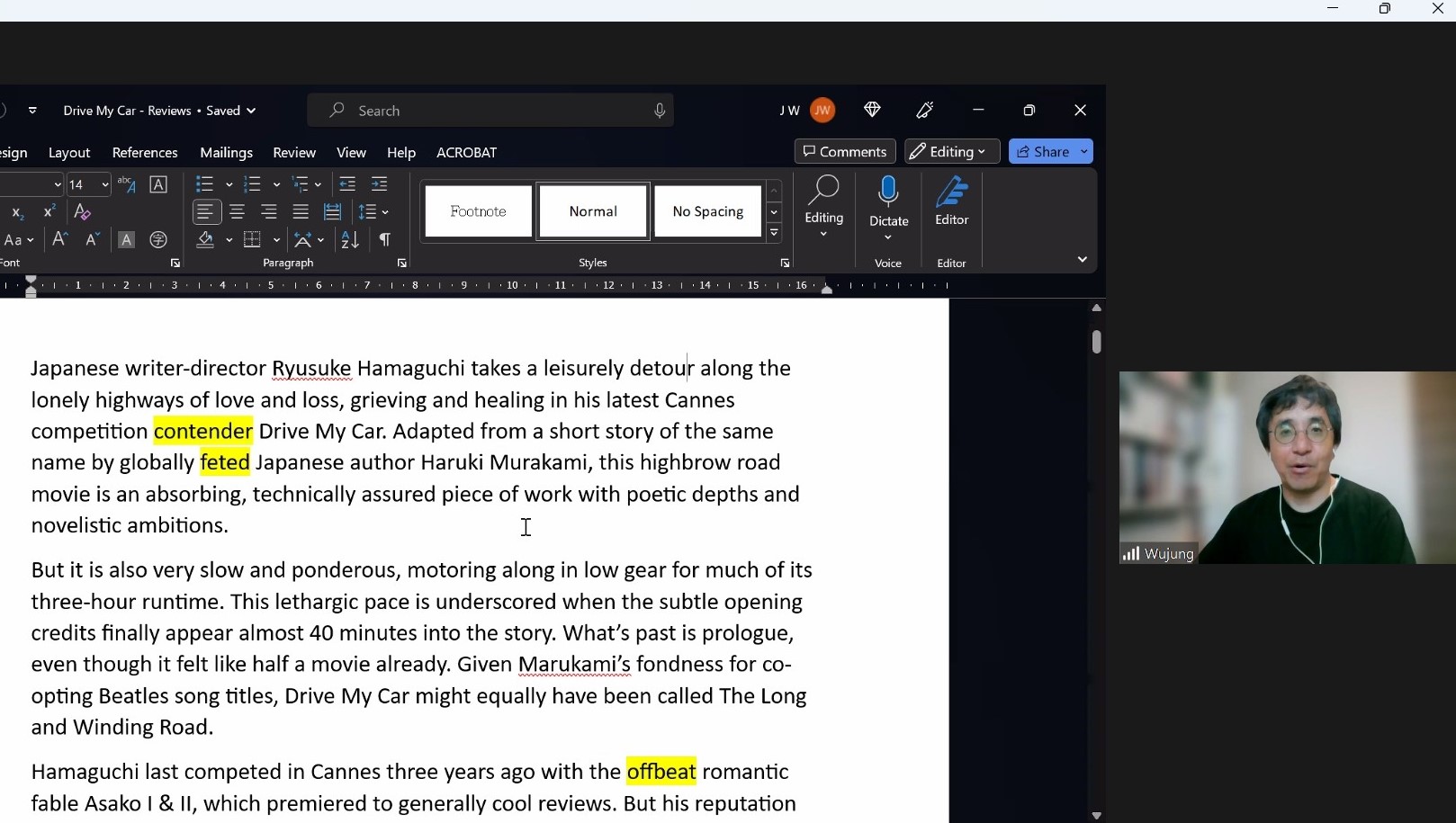The height and width of the screenshot is (823, 1456).
Task: Toggle align left
Action: click(x=206, y=212)
